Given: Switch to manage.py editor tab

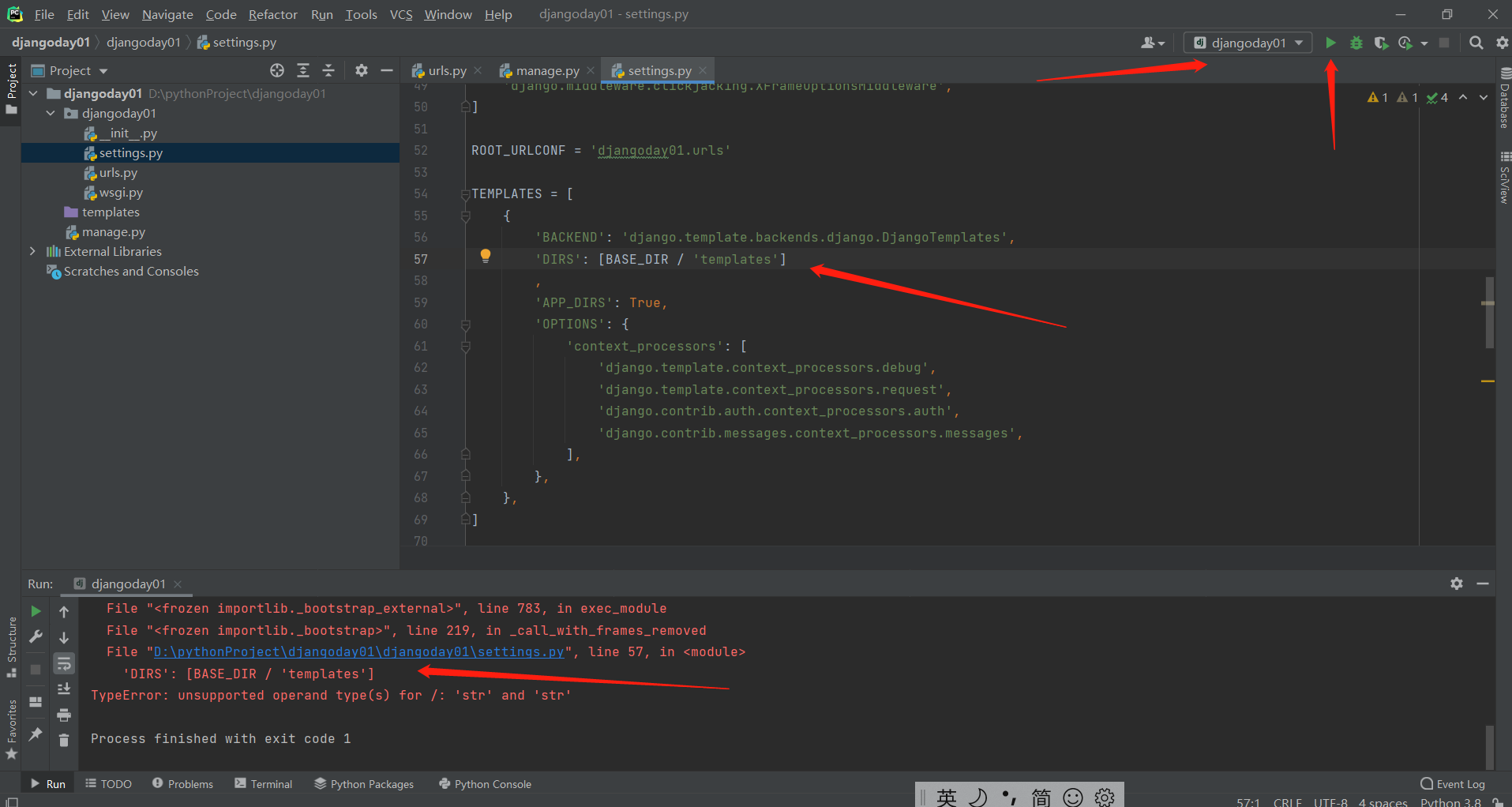Looking at the screenshot, I should pyautogui.click(x=547, y=70).
